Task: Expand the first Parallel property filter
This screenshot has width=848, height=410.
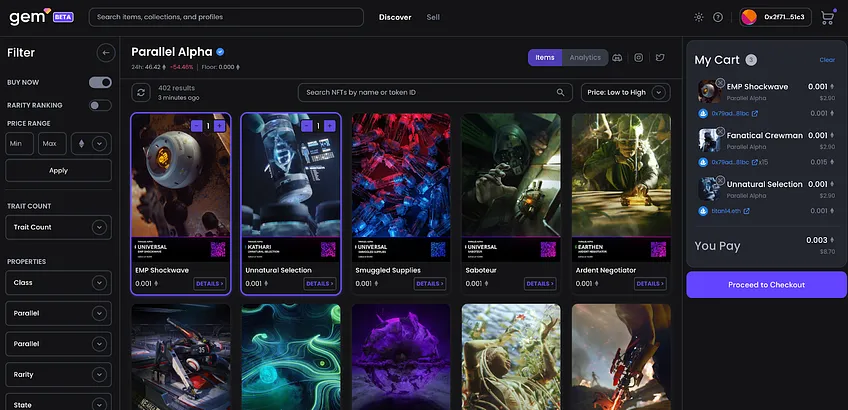Action: click(58, 313)
